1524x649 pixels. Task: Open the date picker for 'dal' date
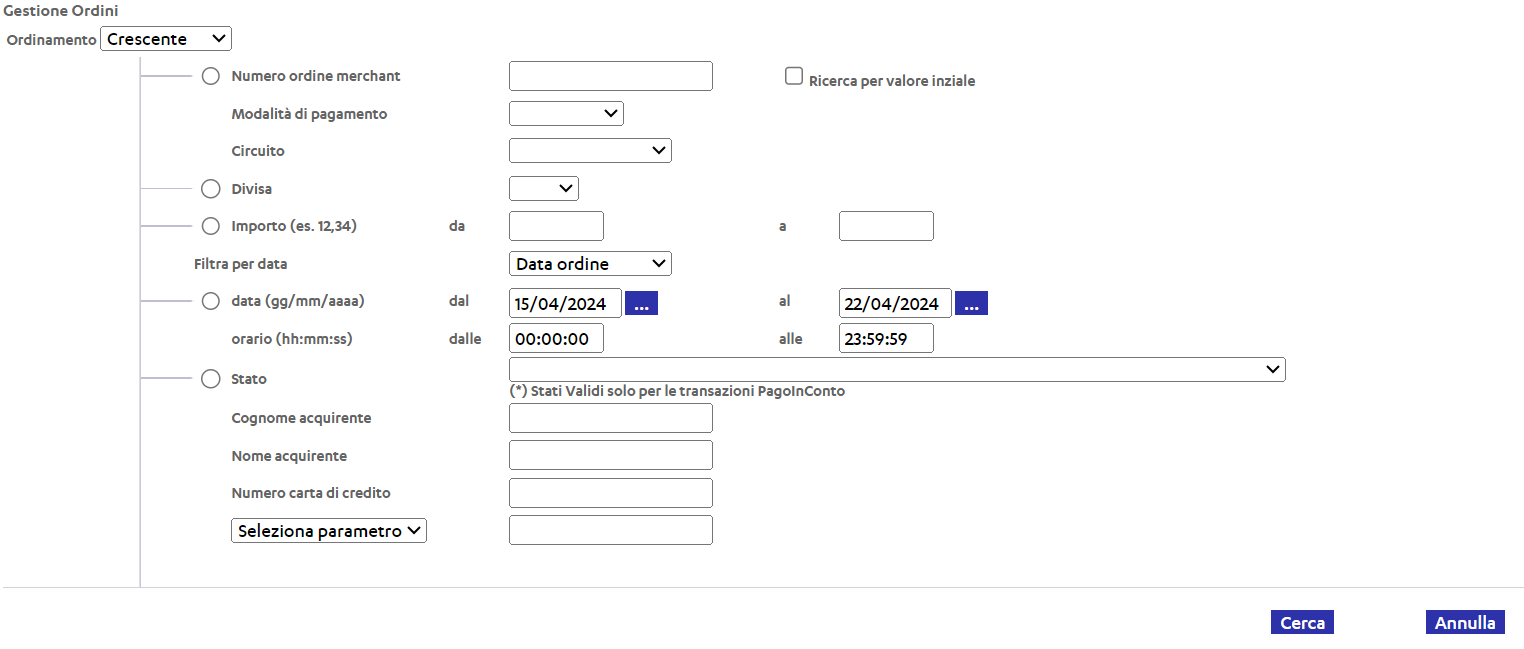coord(641,303)
